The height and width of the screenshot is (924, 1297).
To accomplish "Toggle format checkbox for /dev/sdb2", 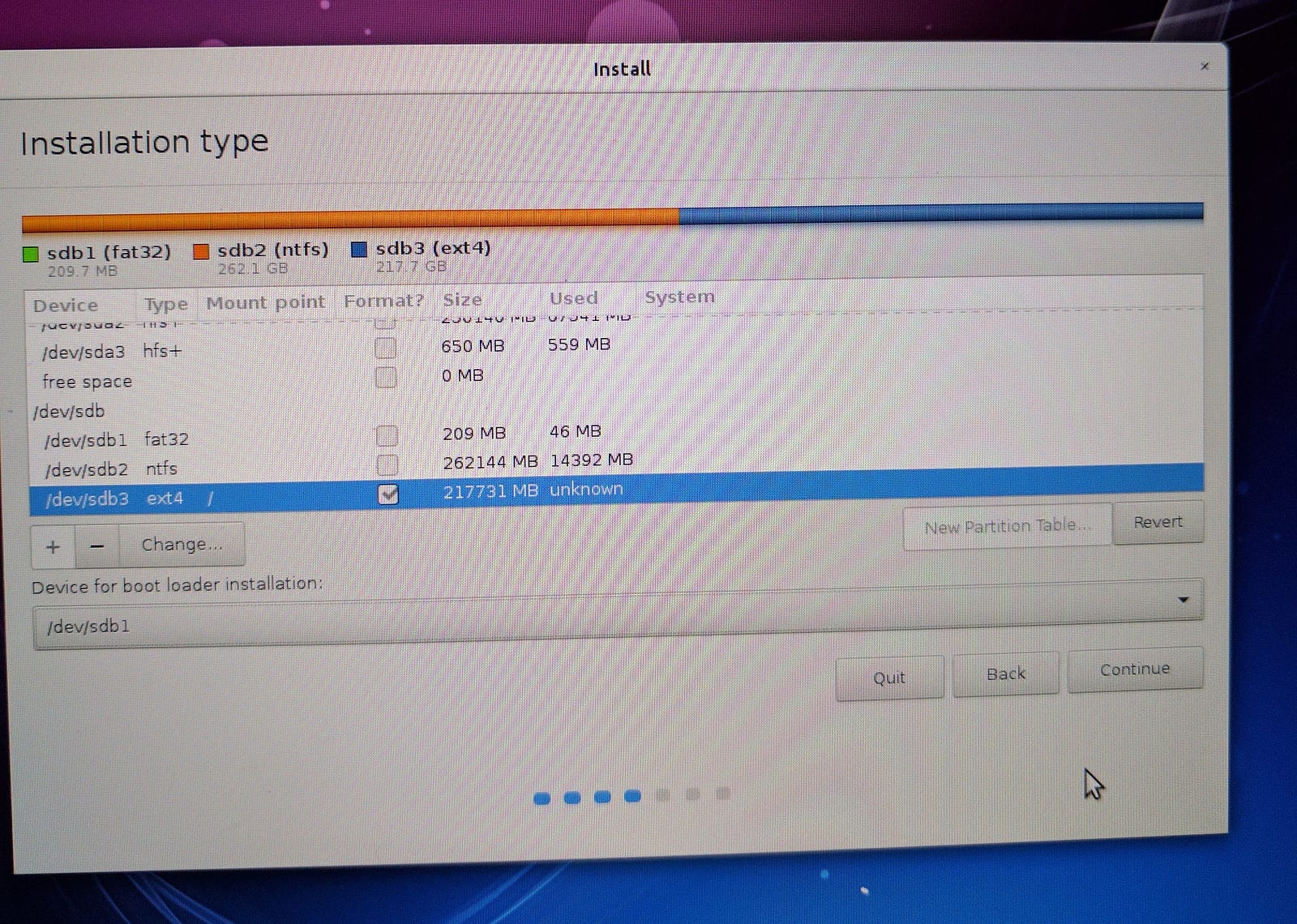I will [387, 465].
